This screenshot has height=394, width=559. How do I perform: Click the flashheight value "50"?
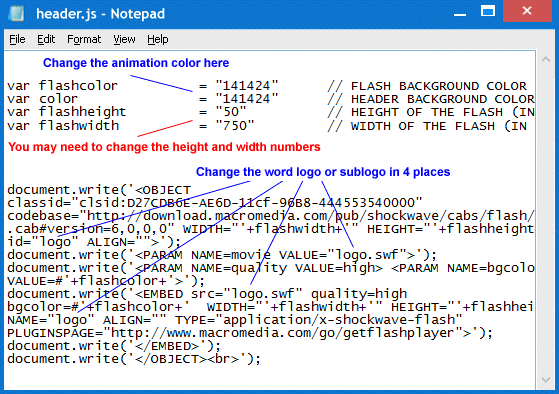(x=231, y=112)
